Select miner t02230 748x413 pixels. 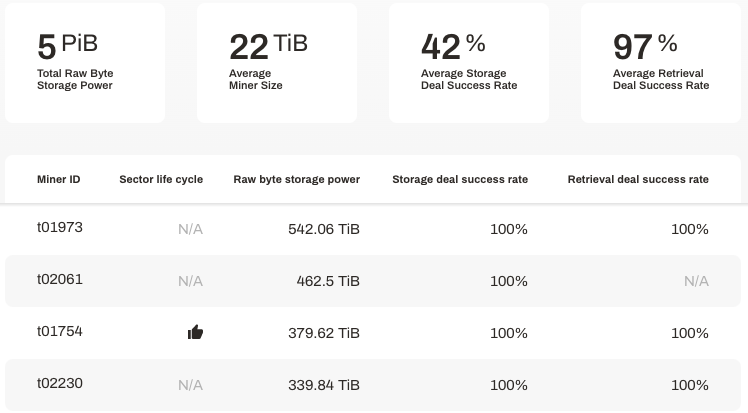point(60,384)
